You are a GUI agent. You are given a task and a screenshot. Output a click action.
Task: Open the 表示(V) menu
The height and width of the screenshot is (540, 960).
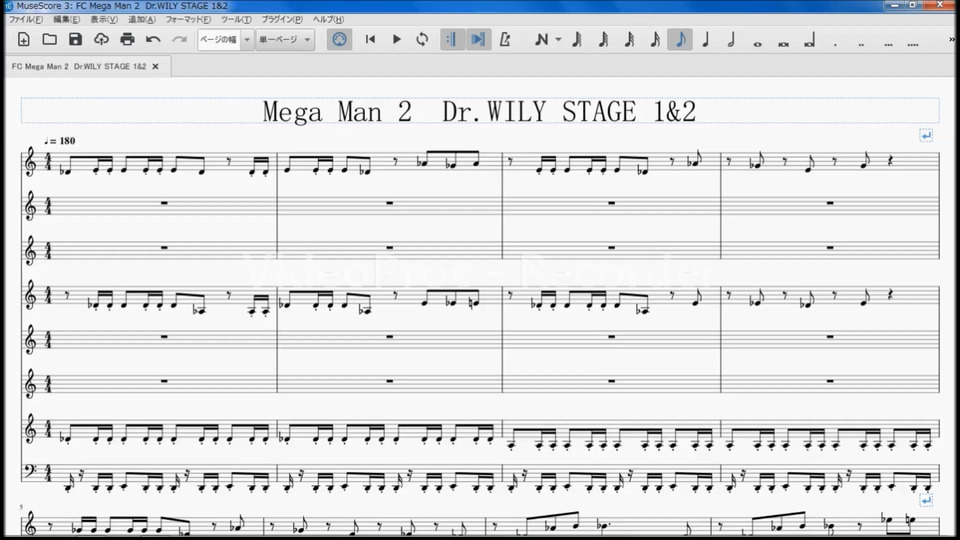point(103,20)
